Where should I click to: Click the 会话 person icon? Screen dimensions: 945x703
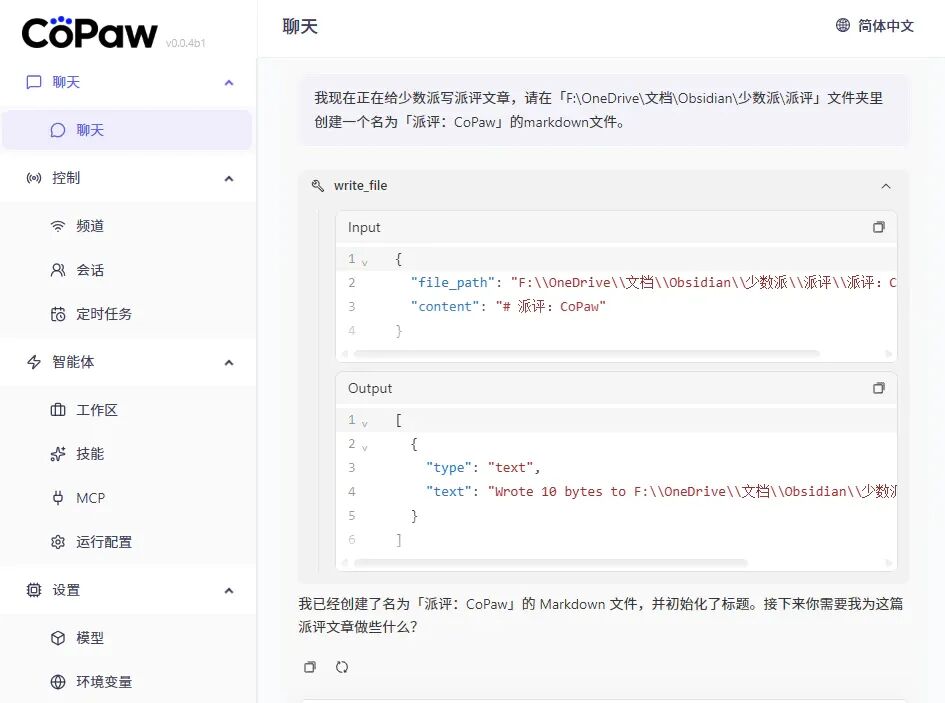[58, 270]
